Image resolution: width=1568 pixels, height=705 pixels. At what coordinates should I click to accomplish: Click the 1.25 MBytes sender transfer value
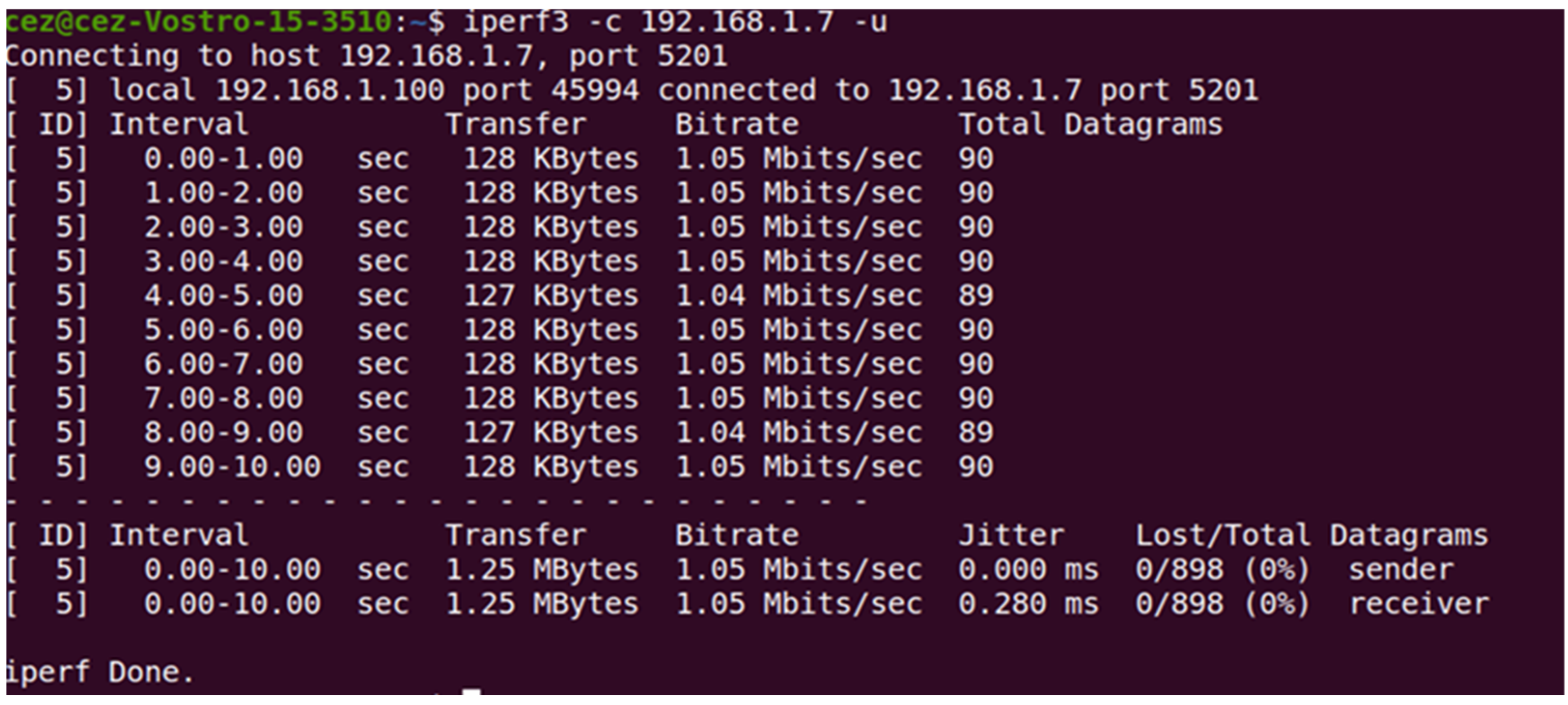[x=542, y=570]
